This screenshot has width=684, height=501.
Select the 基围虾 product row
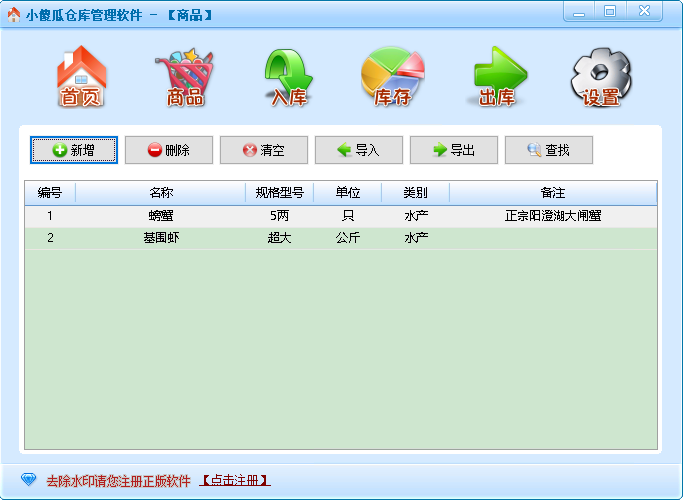(161, 238)
